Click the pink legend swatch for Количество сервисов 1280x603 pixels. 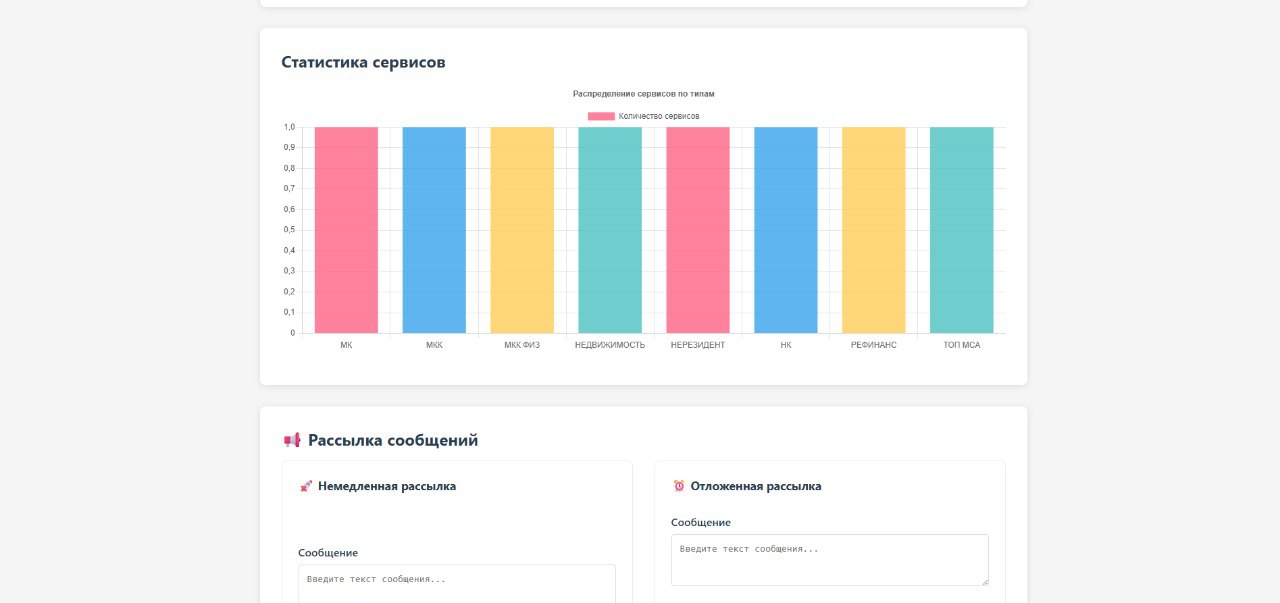pos(601,116)
